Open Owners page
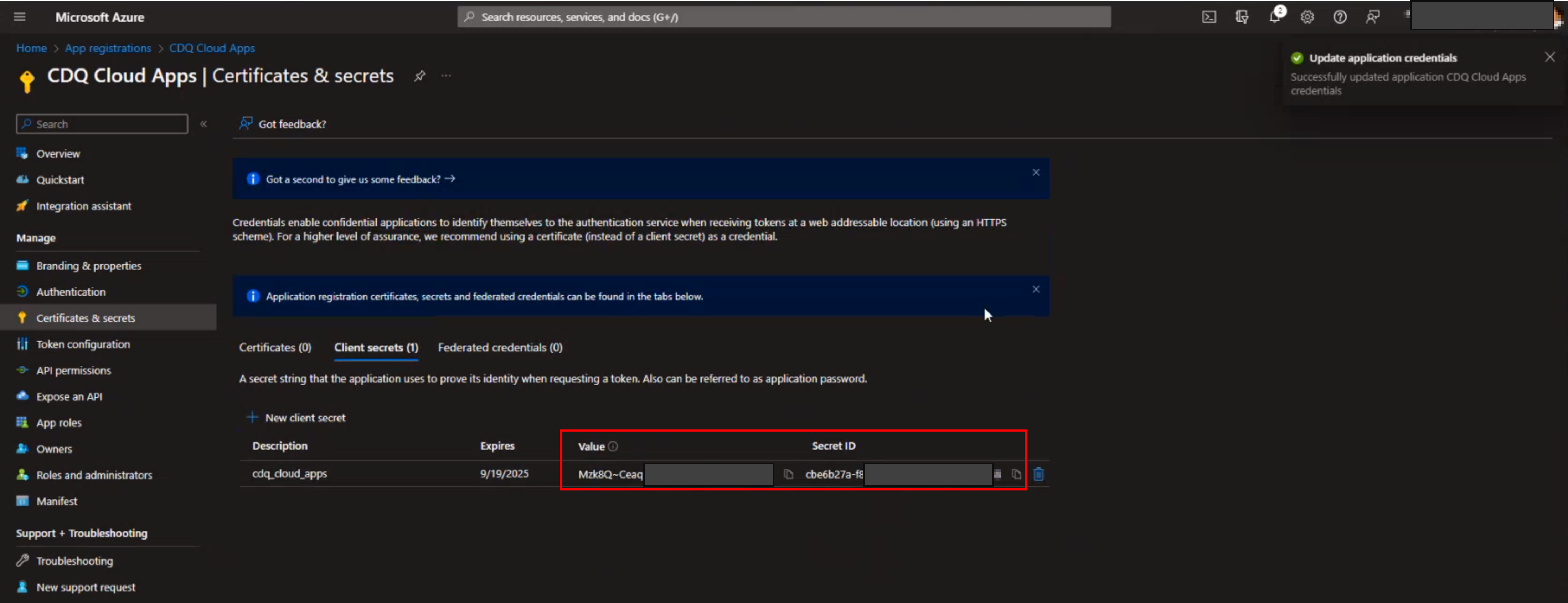 tap(54, 449)
